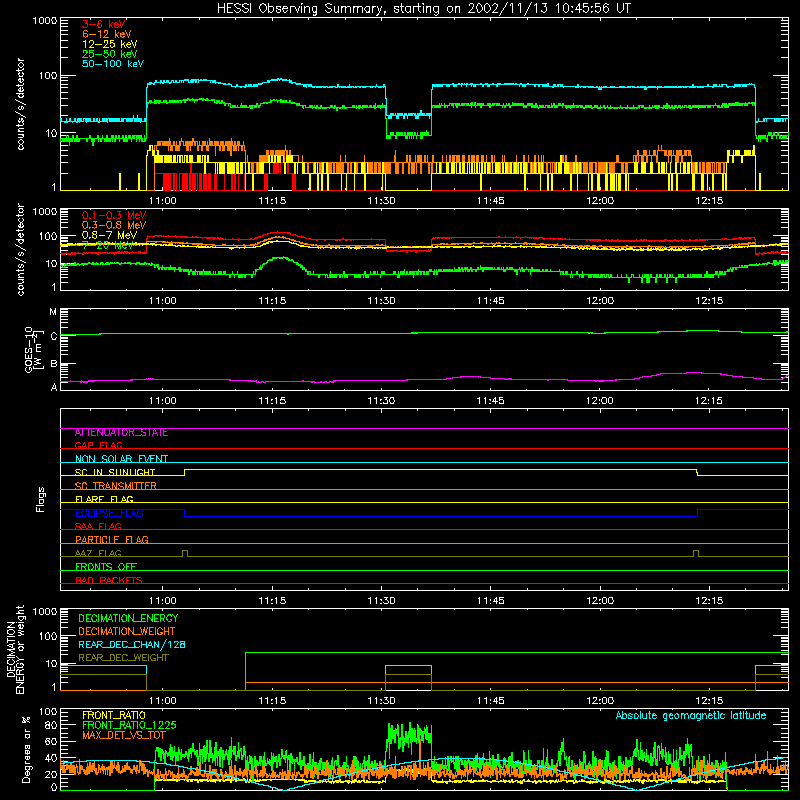Click the DECIMATION_WEIGHT legend label

(127, 631)
